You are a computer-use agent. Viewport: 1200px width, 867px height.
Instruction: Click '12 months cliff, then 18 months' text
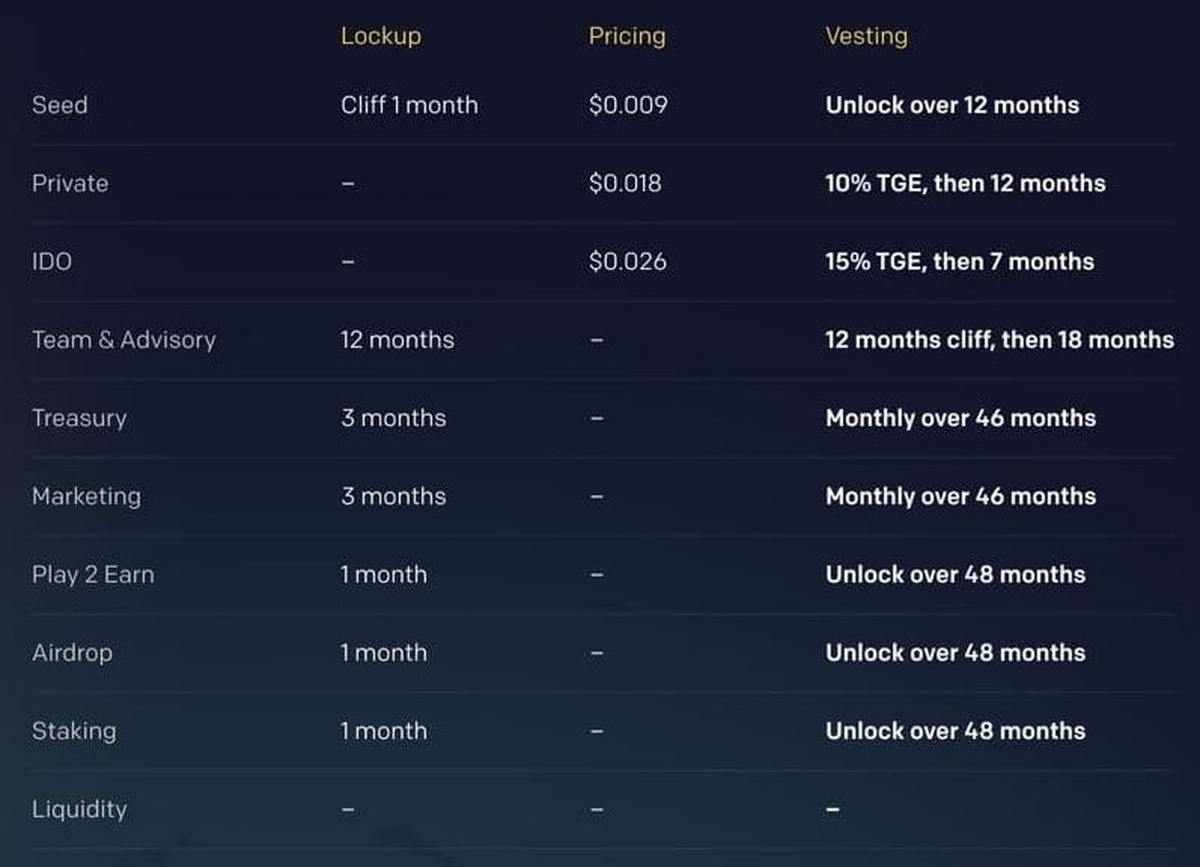999,340
